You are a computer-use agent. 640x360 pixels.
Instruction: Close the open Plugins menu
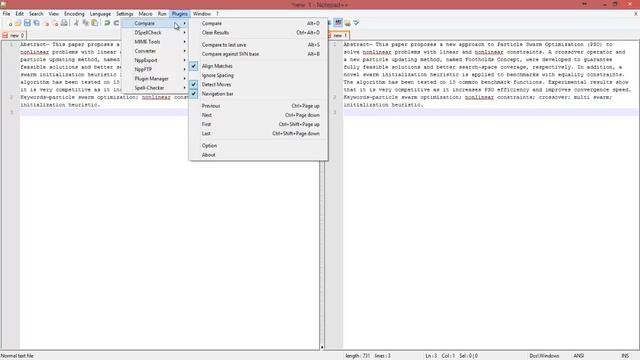[180, 14]
